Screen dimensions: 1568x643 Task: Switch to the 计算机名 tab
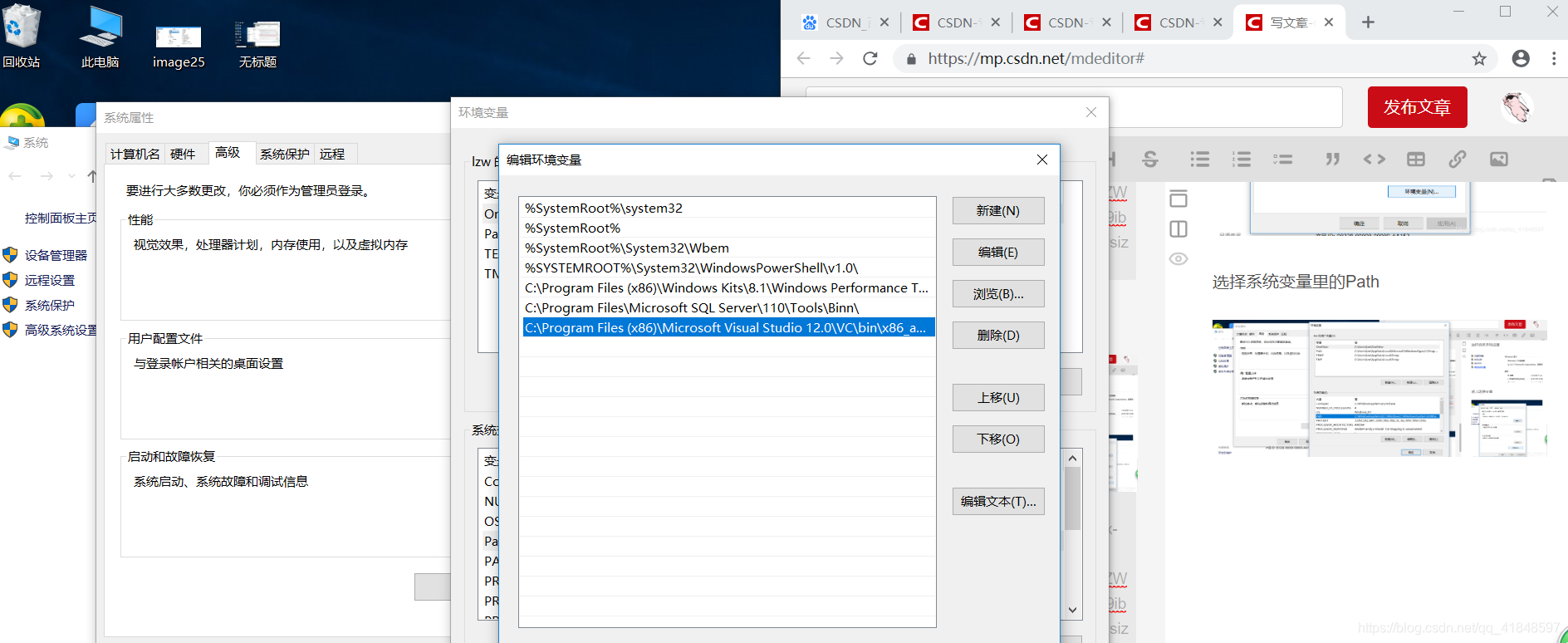click(x=135, y=154)
